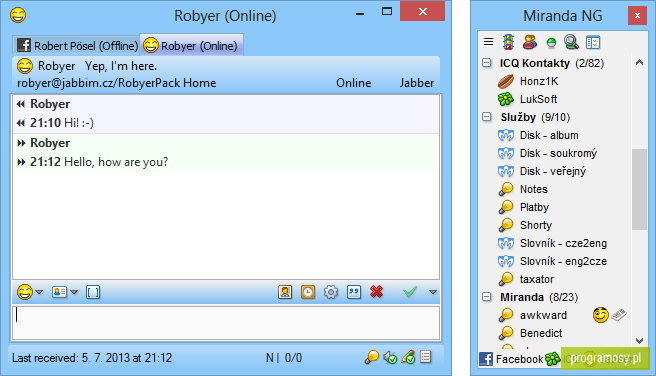Click the contact list scroll down arrow
The height and width of the screenshot is (376, 656).
639,340
